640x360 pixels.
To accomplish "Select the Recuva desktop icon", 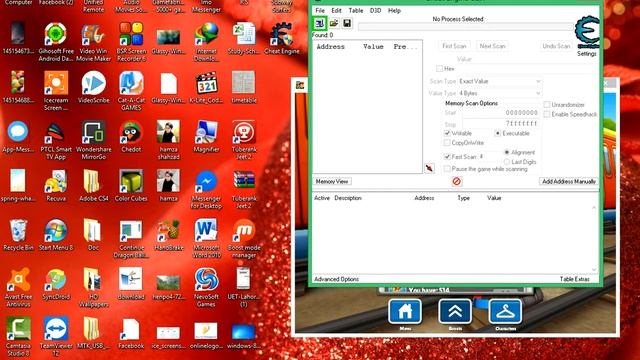I will pyautogui.click(x=56, y=186).
